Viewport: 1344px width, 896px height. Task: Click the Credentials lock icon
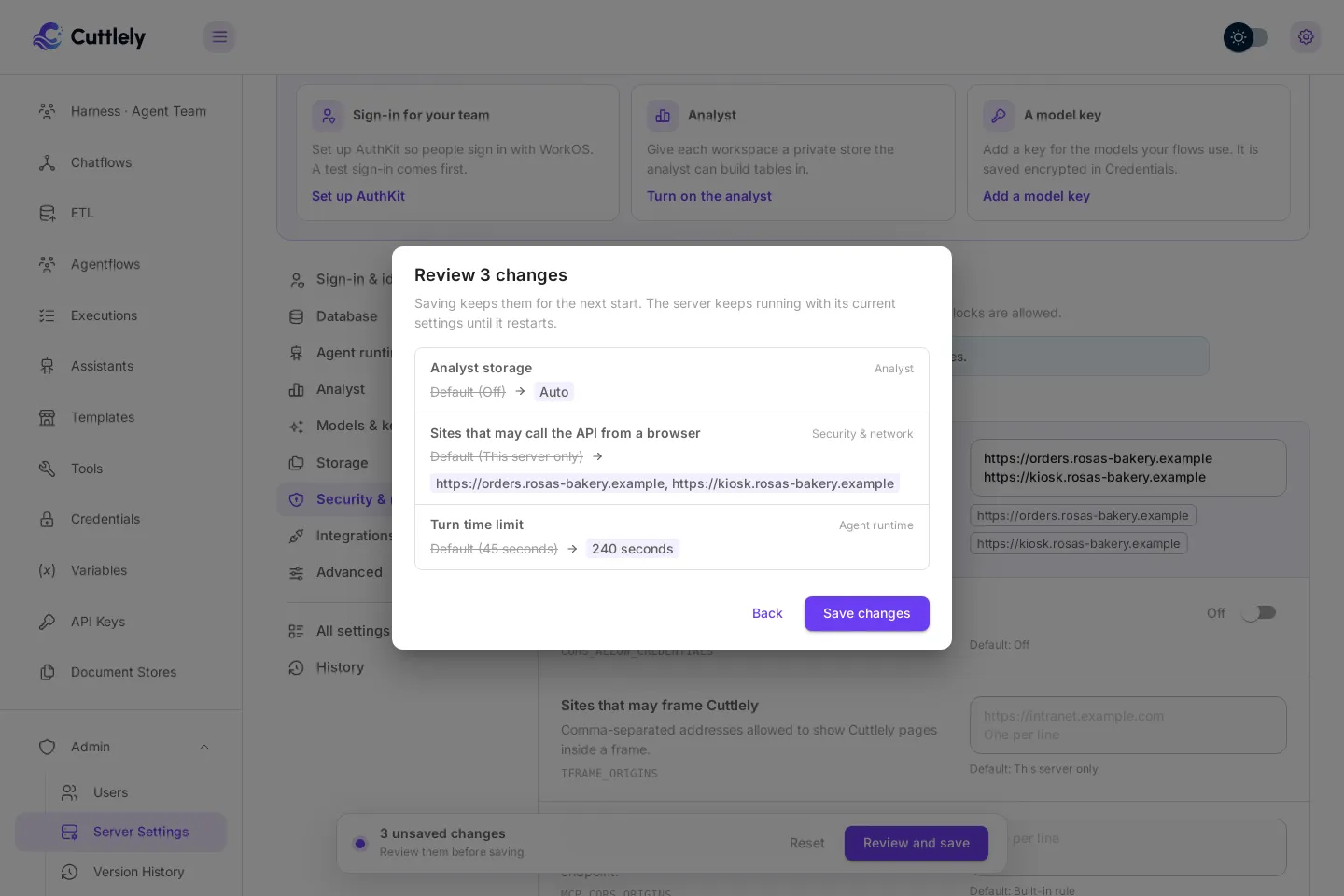(47, 519)
